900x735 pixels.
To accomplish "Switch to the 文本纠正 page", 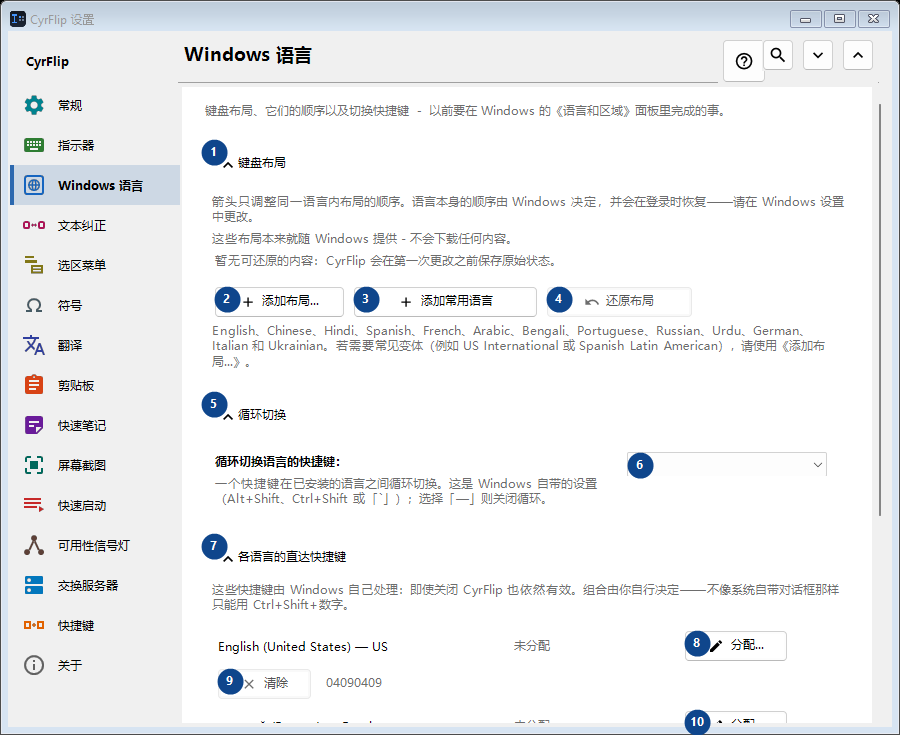I will coord(95,225).
